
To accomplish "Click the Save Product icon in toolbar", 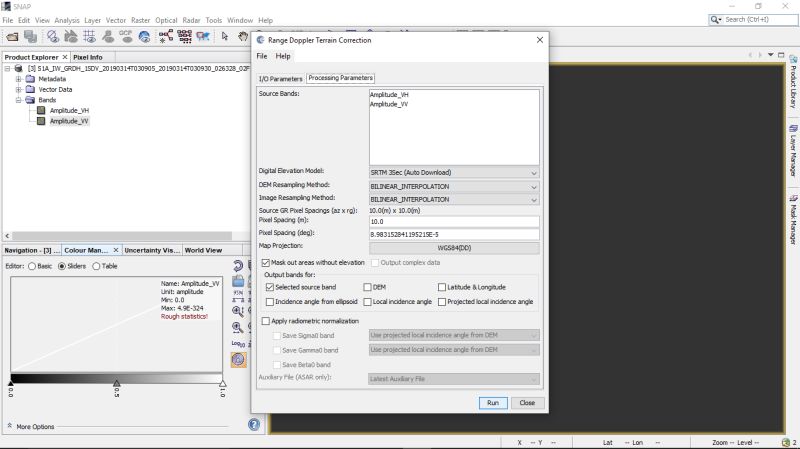I will [x=31, y=36].
